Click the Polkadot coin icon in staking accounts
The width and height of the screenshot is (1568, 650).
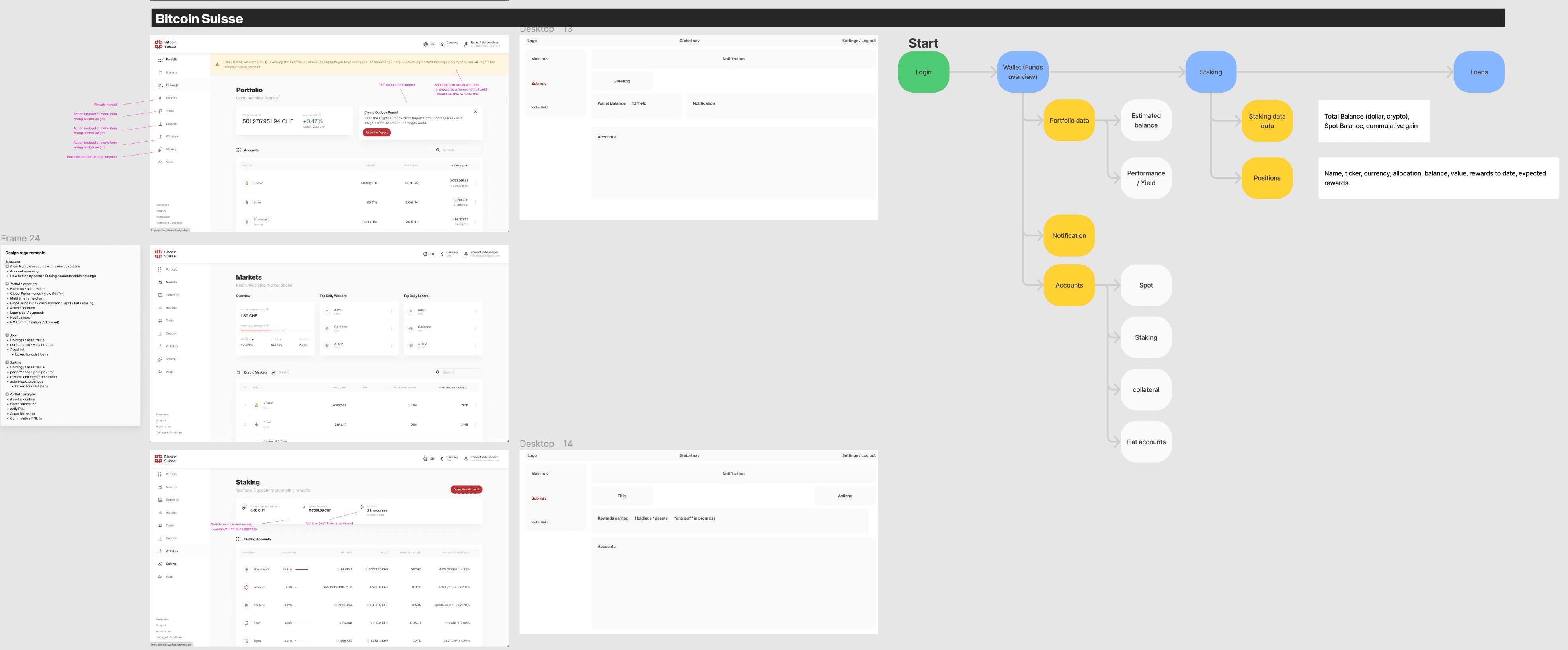pyautogui.click(x=246, y=587)
